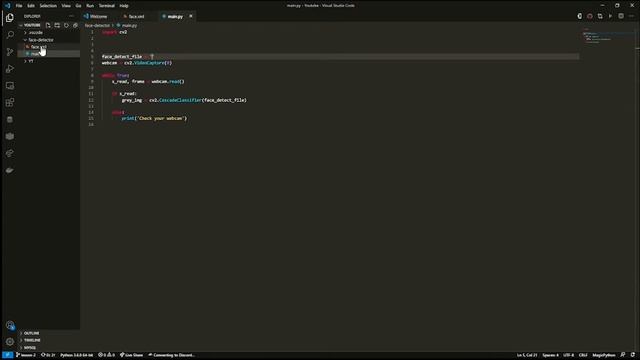Viewport: 640px width, 360px height.
Task: Switch to the Welcome tab
Action: point(98,17)
